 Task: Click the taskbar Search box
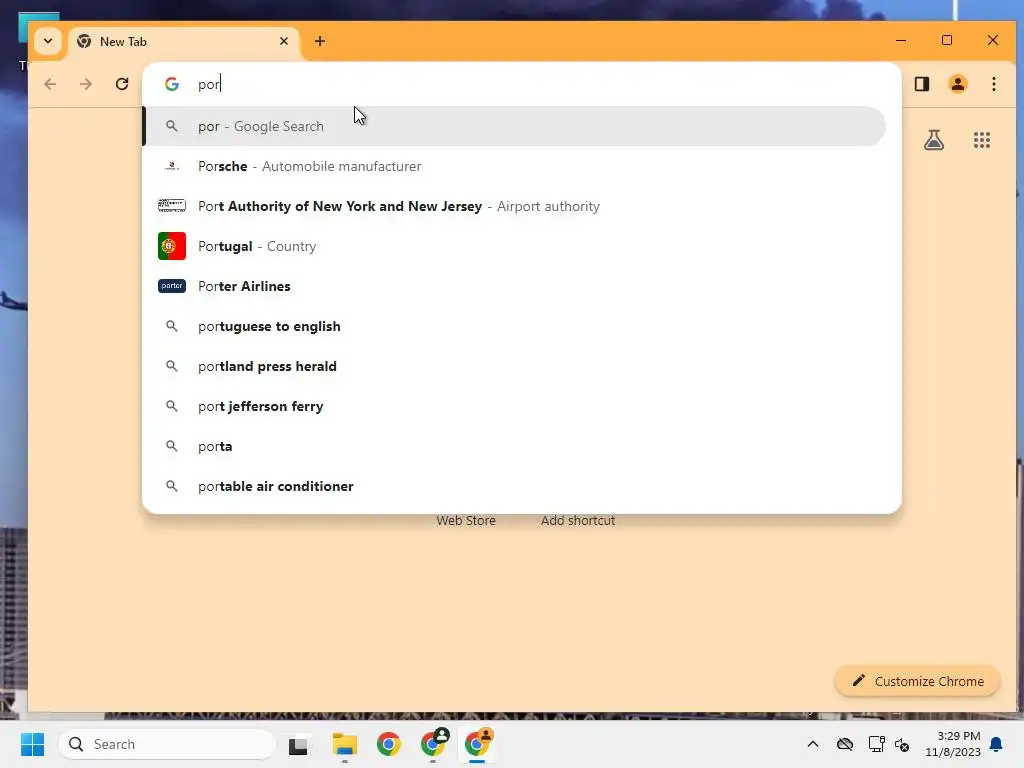click(x=167, y=744)
